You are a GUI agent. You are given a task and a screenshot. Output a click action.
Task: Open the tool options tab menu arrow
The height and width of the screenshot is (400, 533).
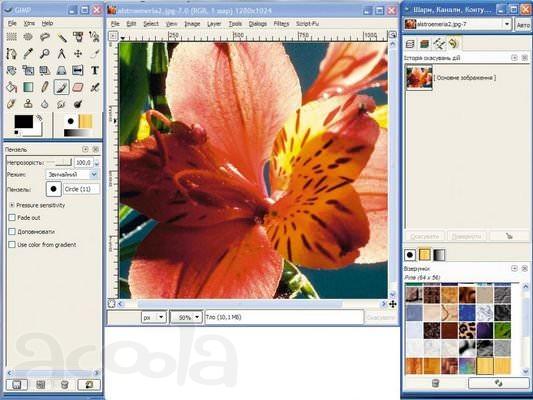click(85, 149)
